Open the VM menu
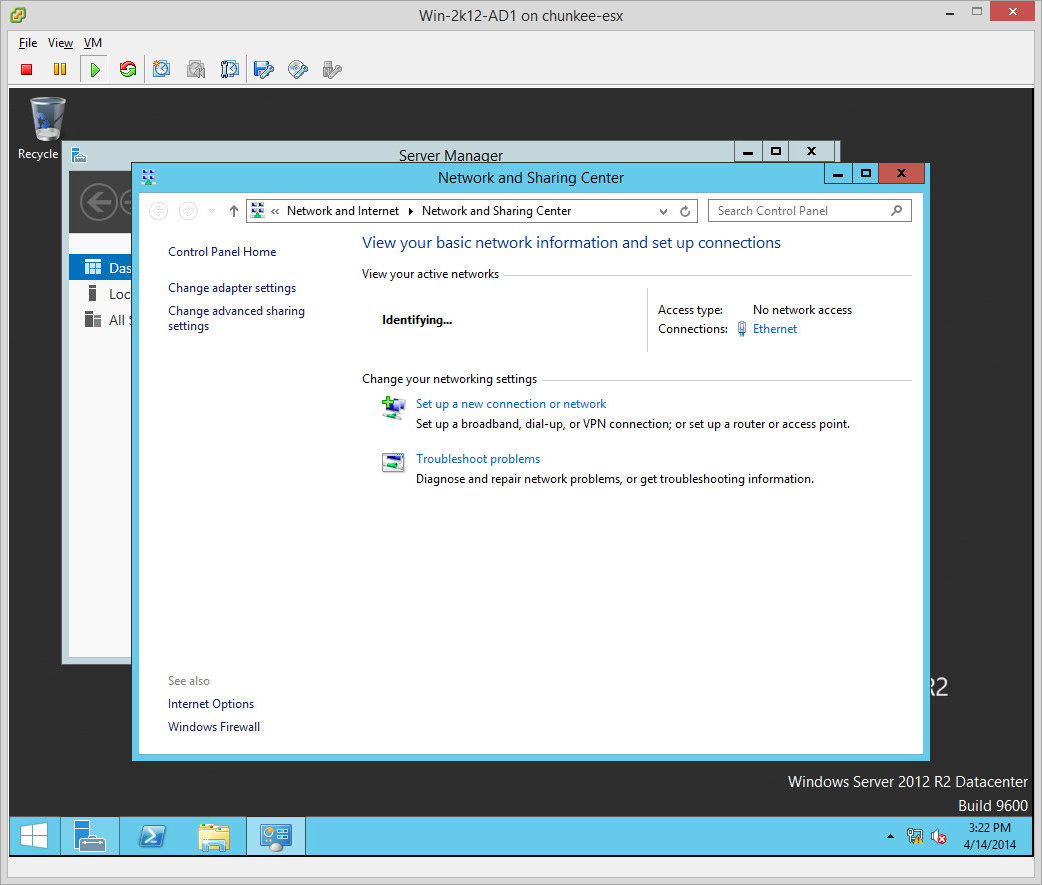Viewport: 1042px width, 885px height. pos(93,43)
